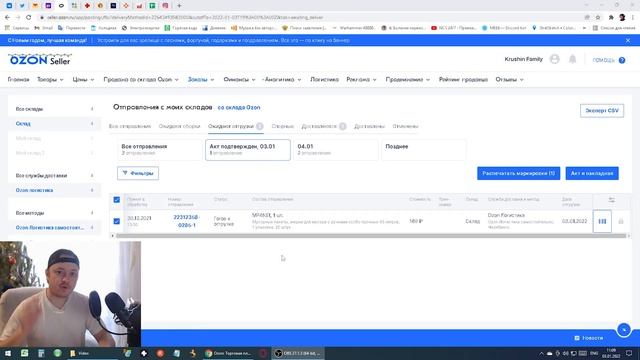Open the notifications bell

coord(573,59)
